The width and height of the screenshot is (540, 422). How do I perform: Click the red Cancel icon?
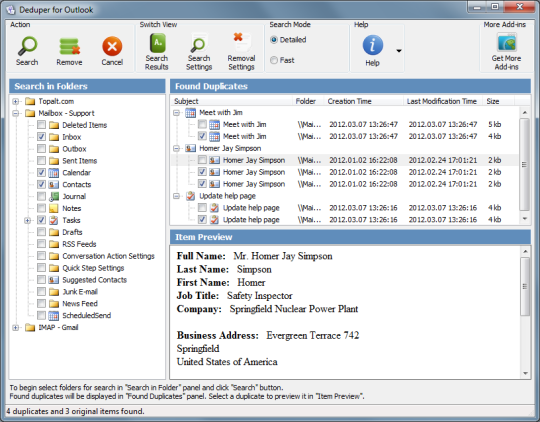pyautogui.click(x=112, y=46)
